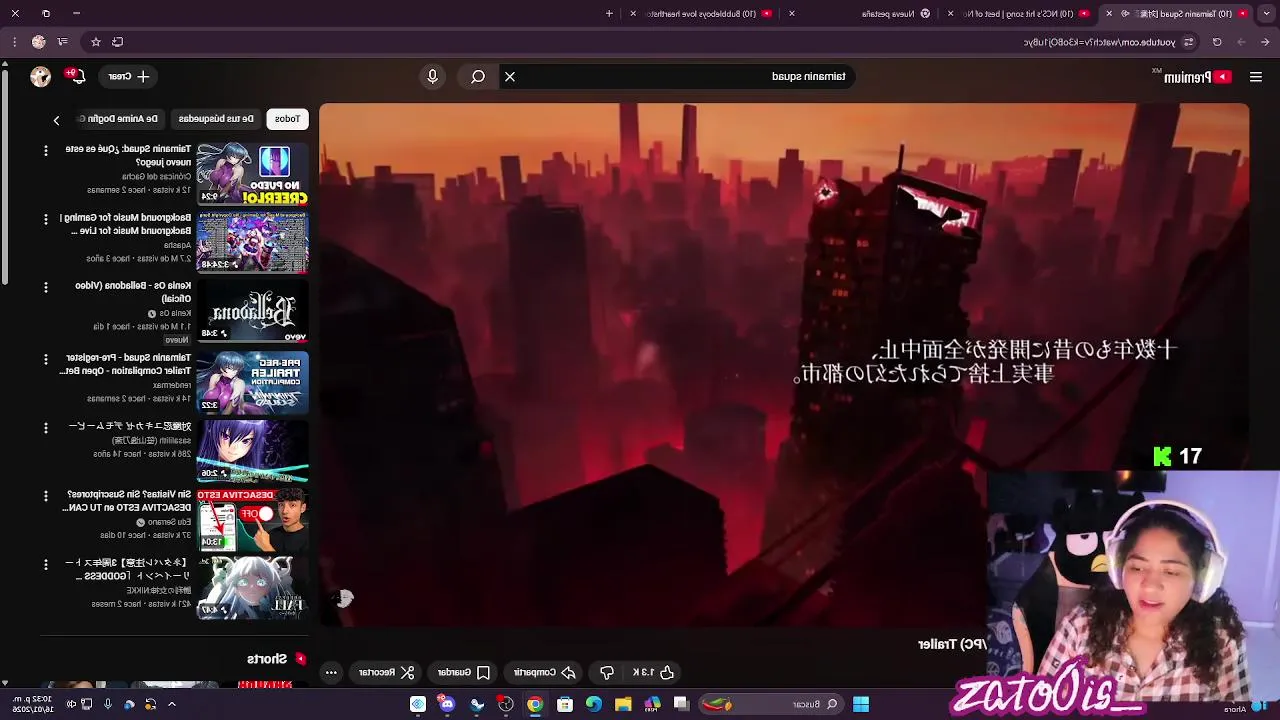1280x720 pixels.
Task: Open a new browser tab with plus
Action: (609, 13)
